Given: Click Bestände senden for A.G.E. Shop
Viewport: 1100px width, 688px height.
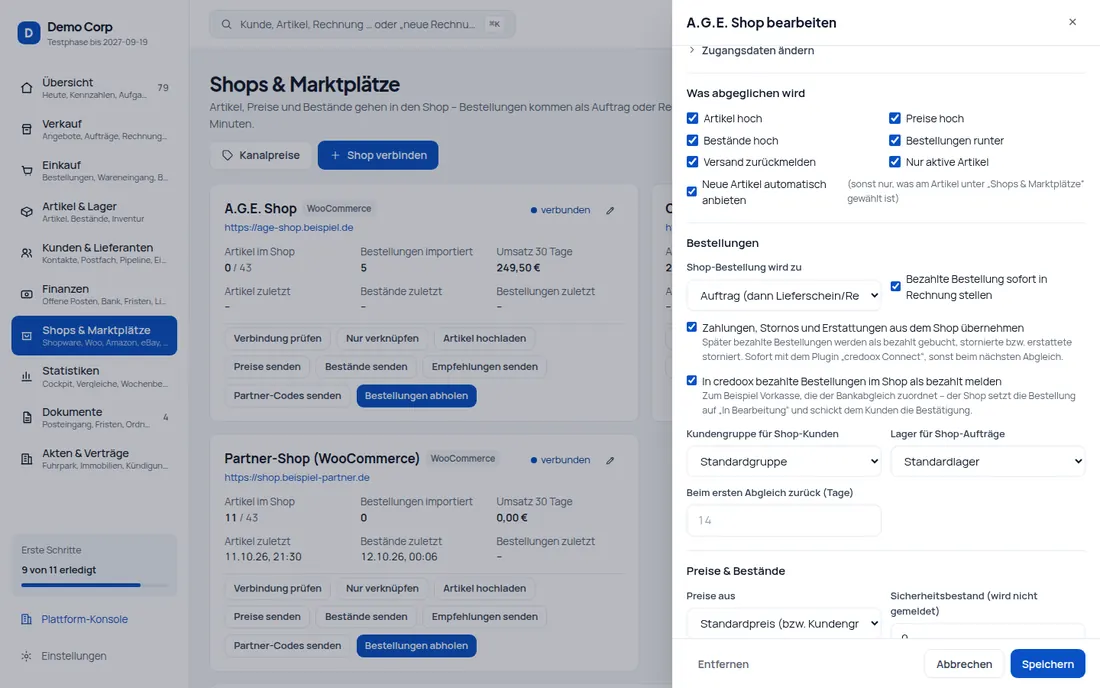Looking at the screenshot, I should point(365,367).
